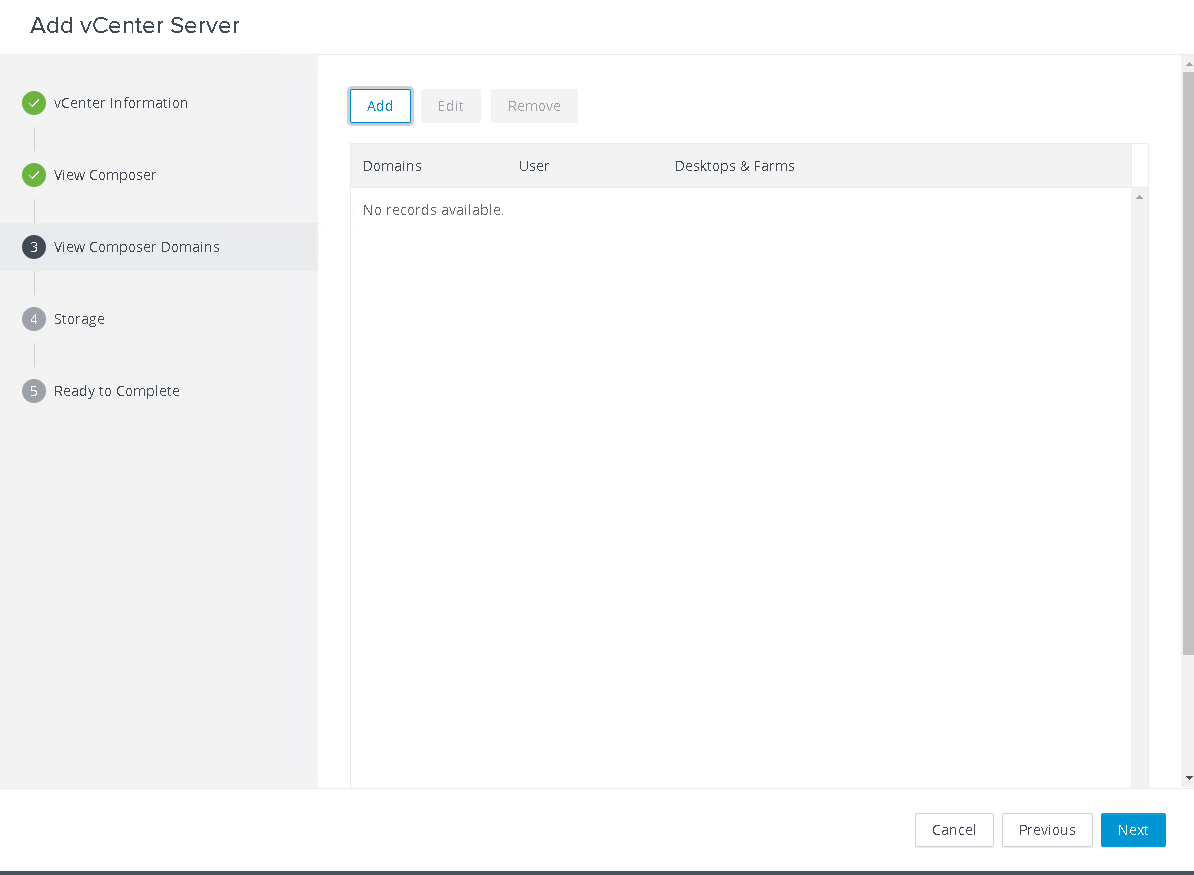Click the Remove button
This screenshot has height=875, width=1194.
[534, 106]
